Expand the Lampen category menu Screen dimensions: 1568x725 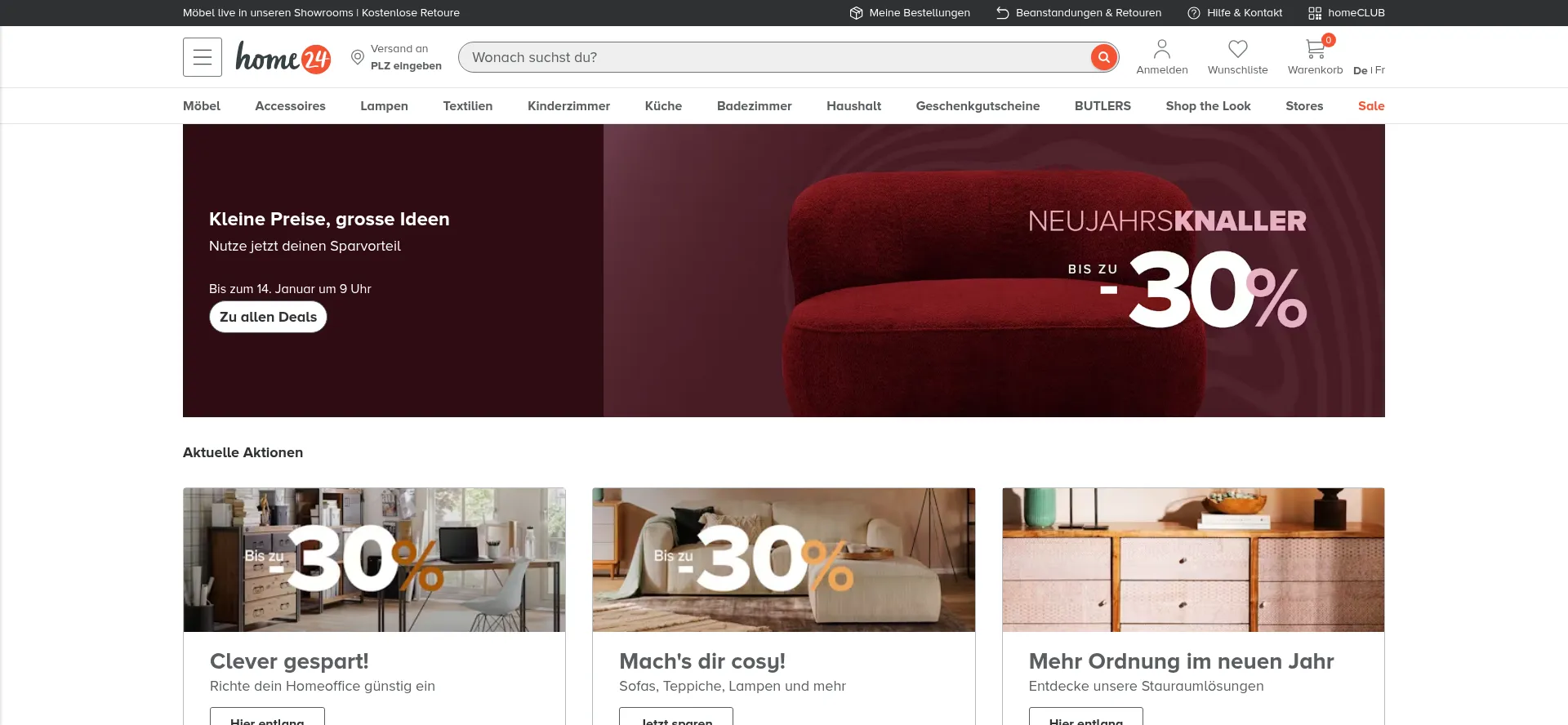point(384,106)
